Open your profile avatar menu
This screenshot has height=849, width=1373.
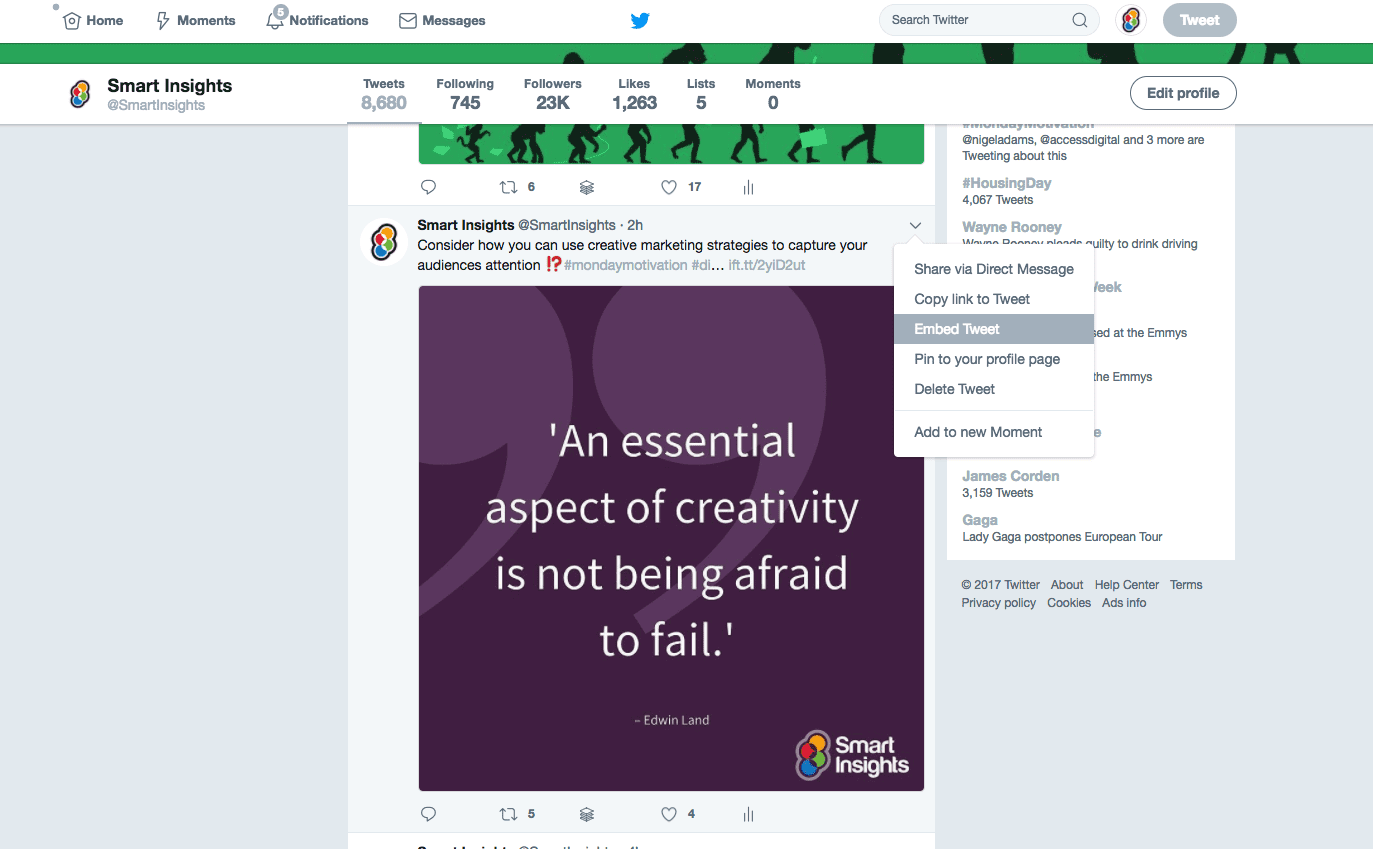coord(1130,19)
